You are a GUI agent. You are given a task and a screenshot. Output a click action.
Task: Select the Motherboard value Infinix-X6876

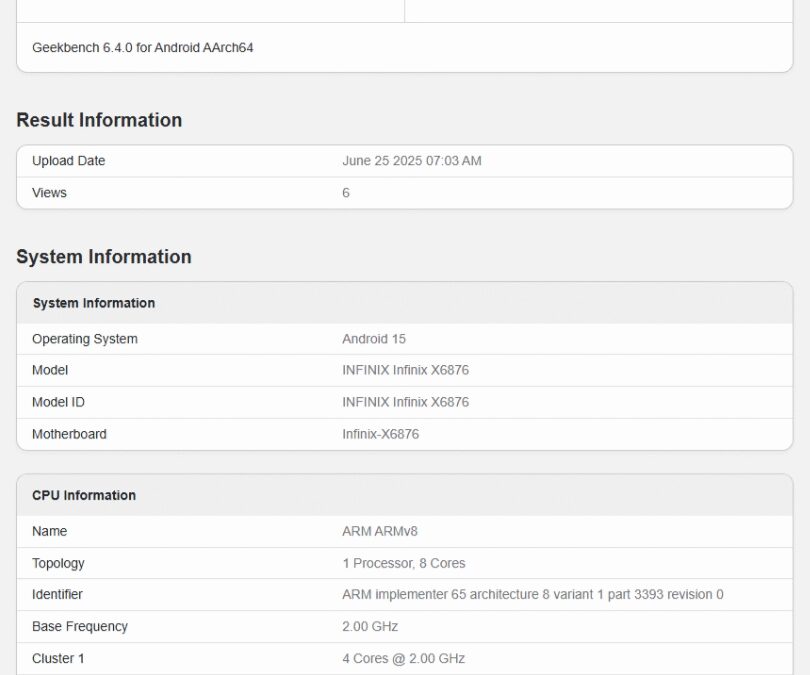tap(380, 434)
